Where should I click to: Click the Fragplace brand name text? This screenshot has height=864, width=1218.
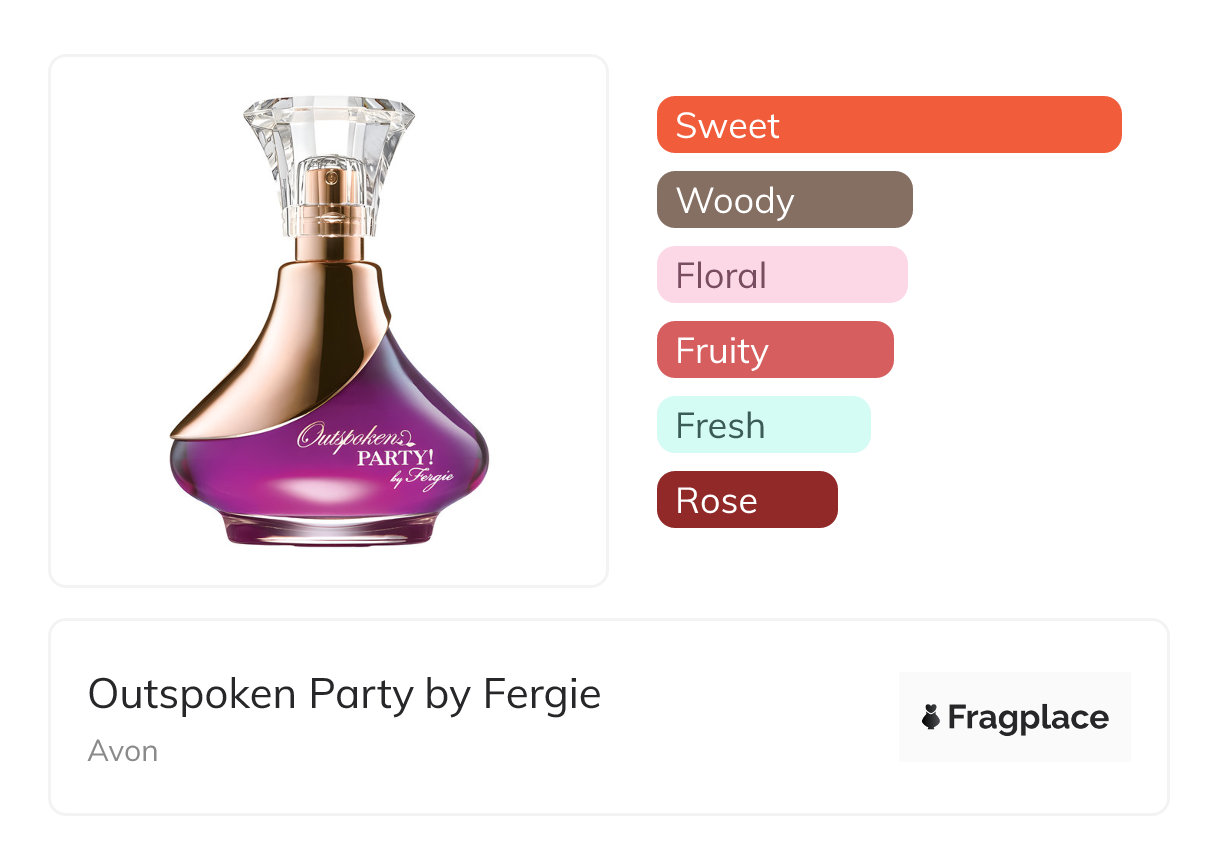pyautogui.click(x=1028, y=717)
